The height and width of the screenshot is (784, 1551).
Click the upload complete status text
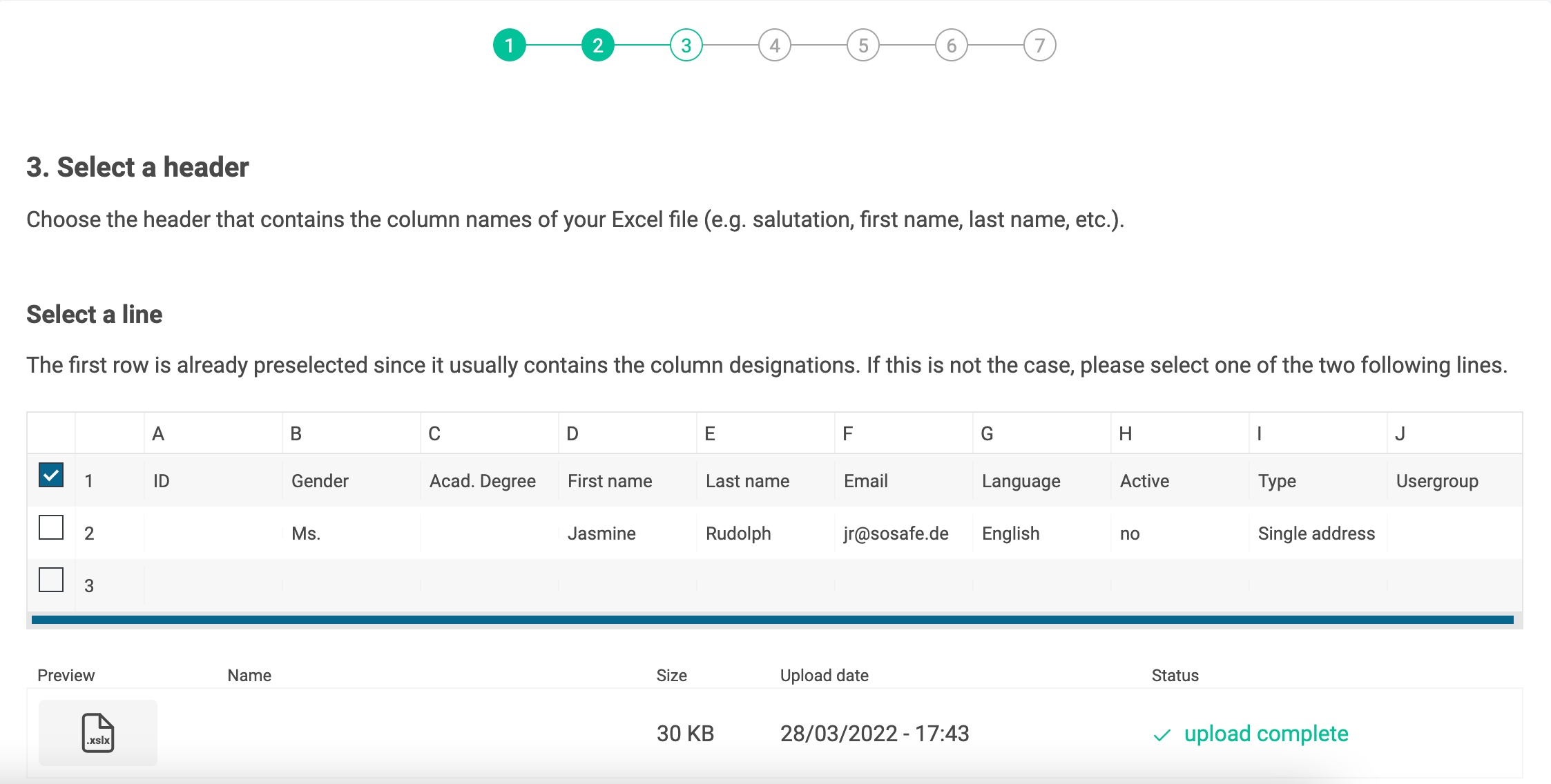coord(1266,734)
